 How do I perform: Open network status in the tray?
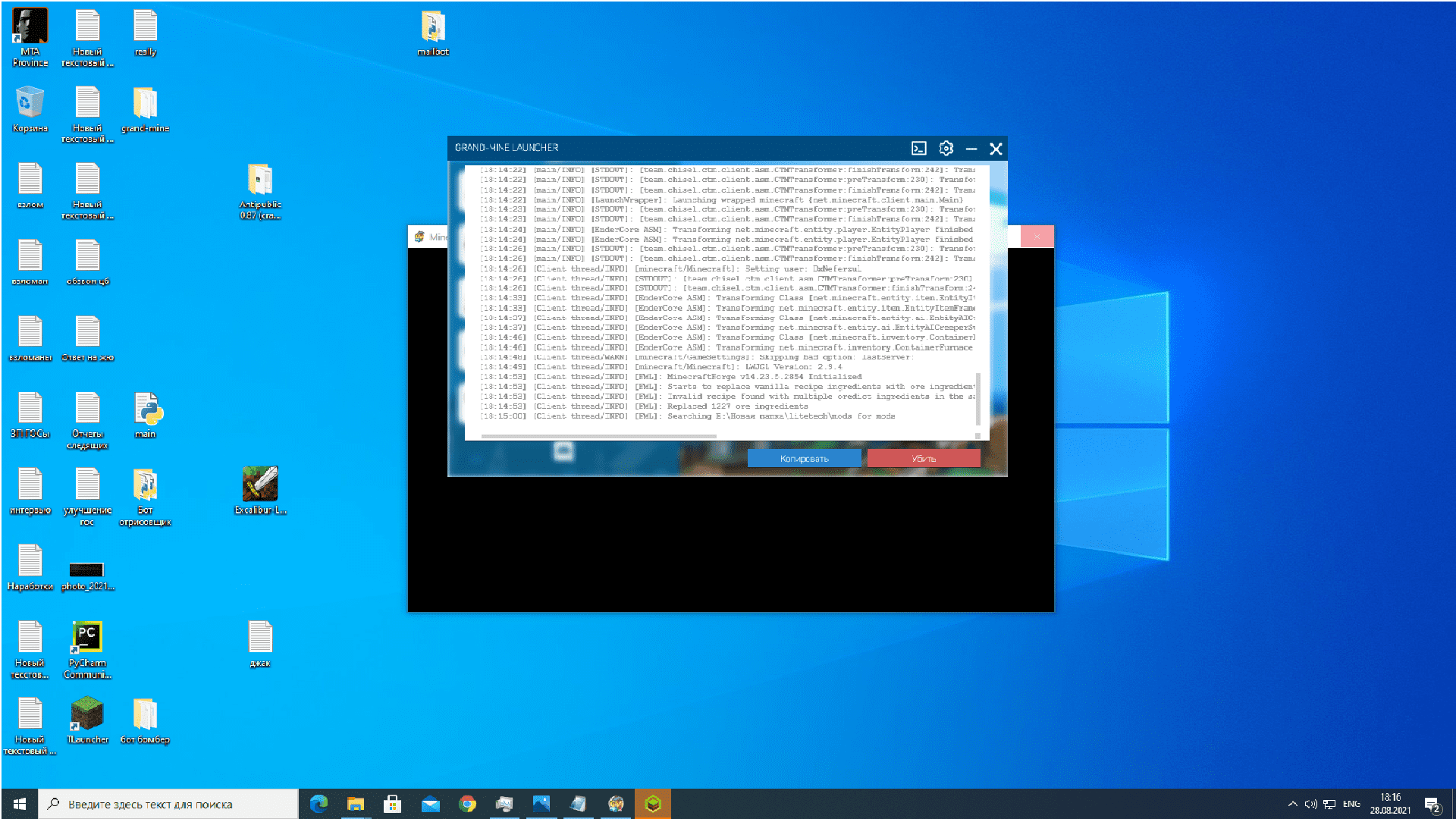pyautogui.click(x=1329, y=804)
